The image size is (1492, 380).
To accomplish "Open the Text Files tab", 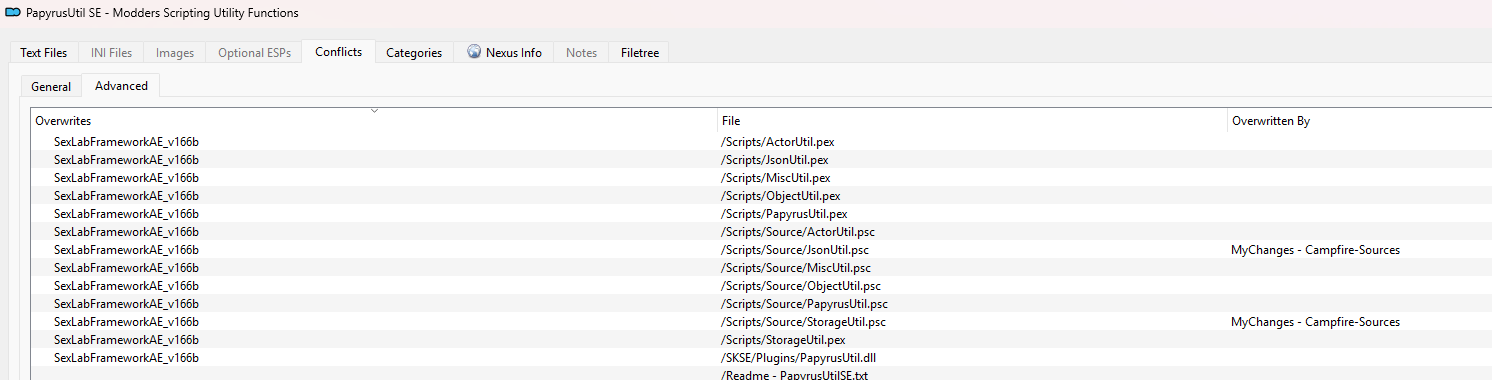I will point(44,53).
